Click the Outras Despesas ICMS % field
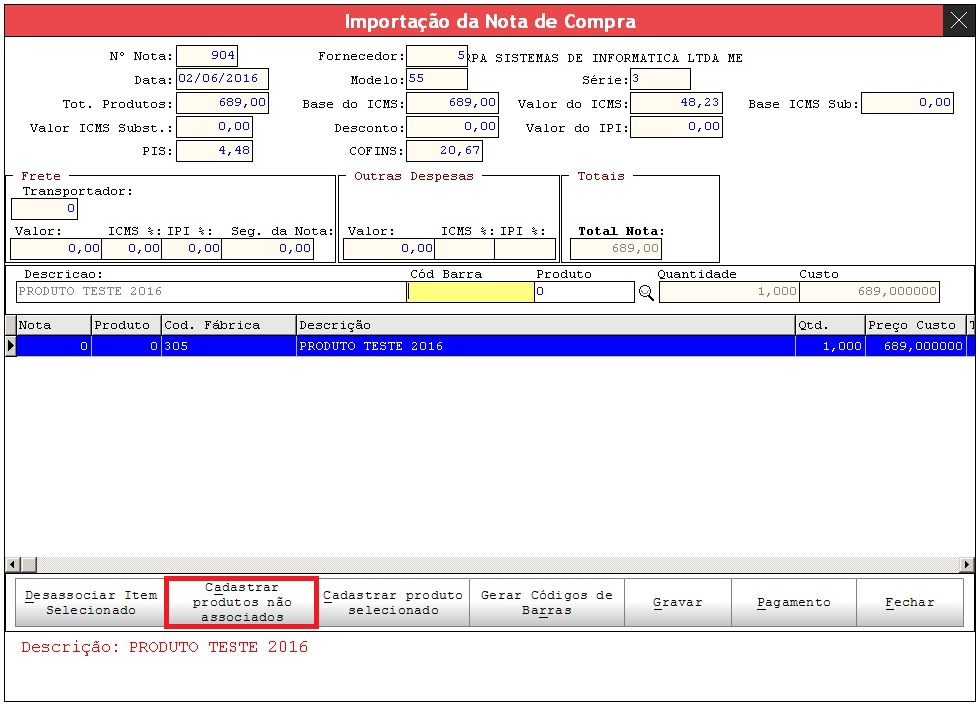The width and height of the screenshot is (980, 706). [x=464, y=249]
